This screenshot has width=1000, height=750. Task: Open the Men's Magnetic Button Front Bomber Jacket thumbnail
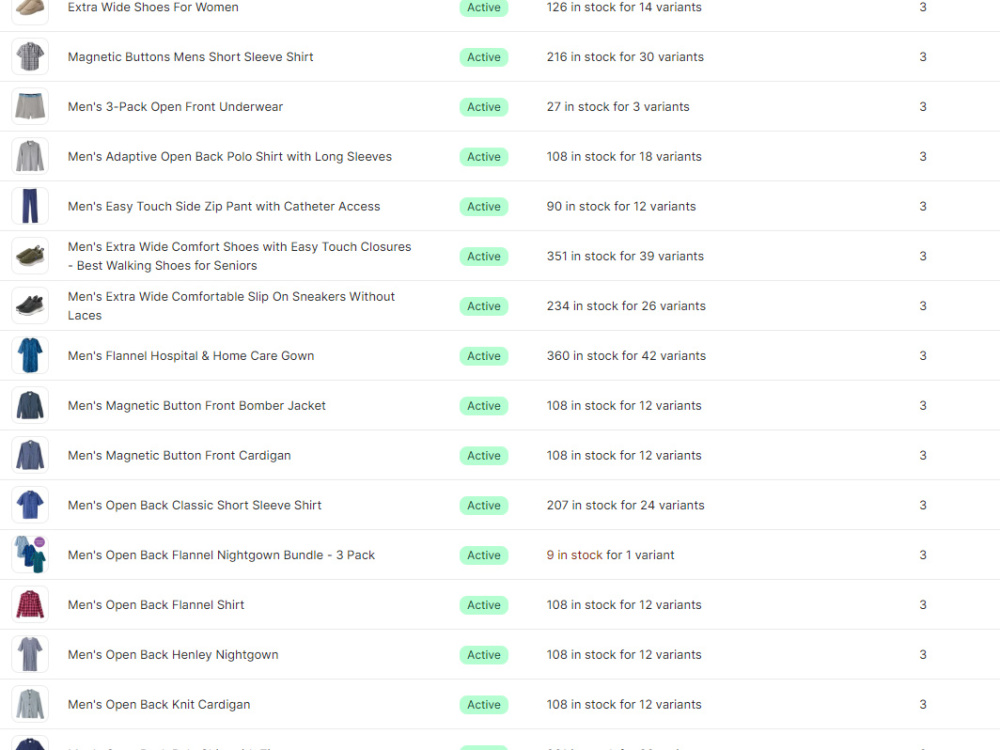pyautogui.click(x=30, y=405)
